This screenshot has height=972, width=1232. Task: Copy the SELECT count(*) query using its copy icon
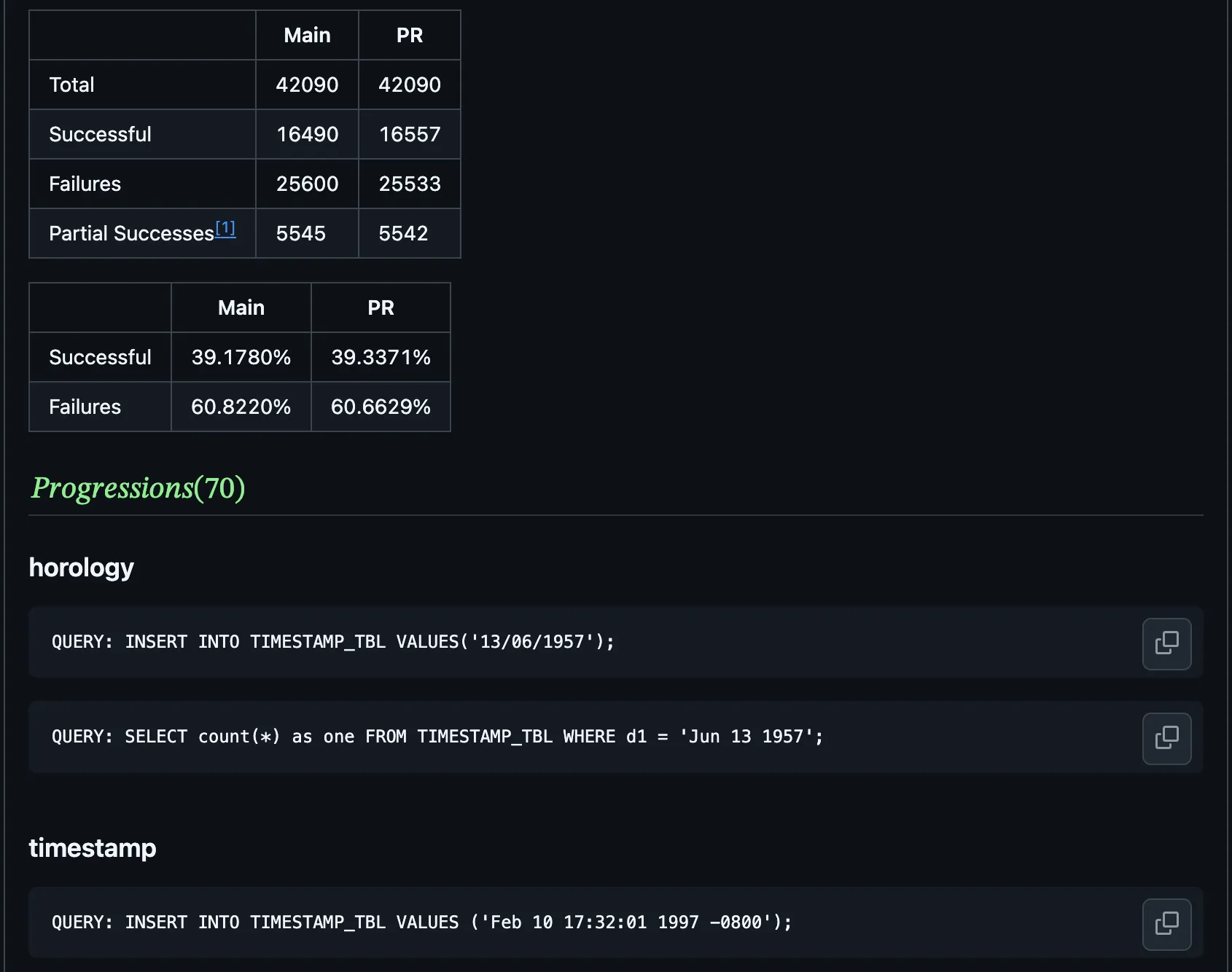(x=1166, y=738)
